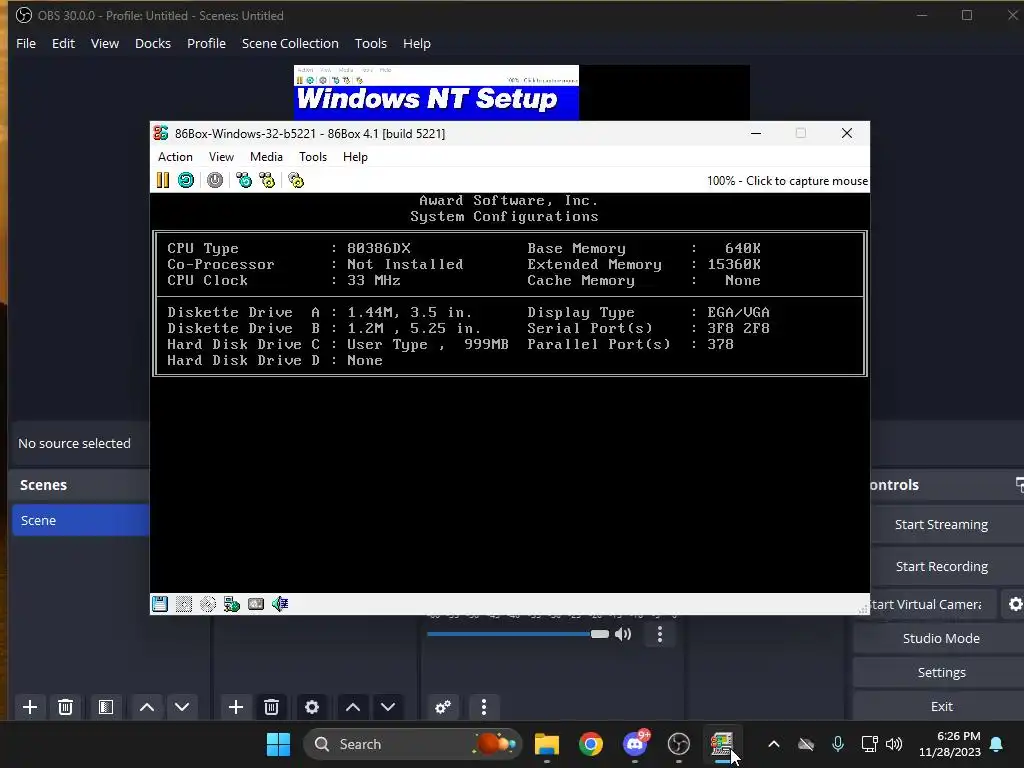Viewport: 1024px width, 768px height.
Task: Open the OBS Tools menu
Action: (370, 43)
